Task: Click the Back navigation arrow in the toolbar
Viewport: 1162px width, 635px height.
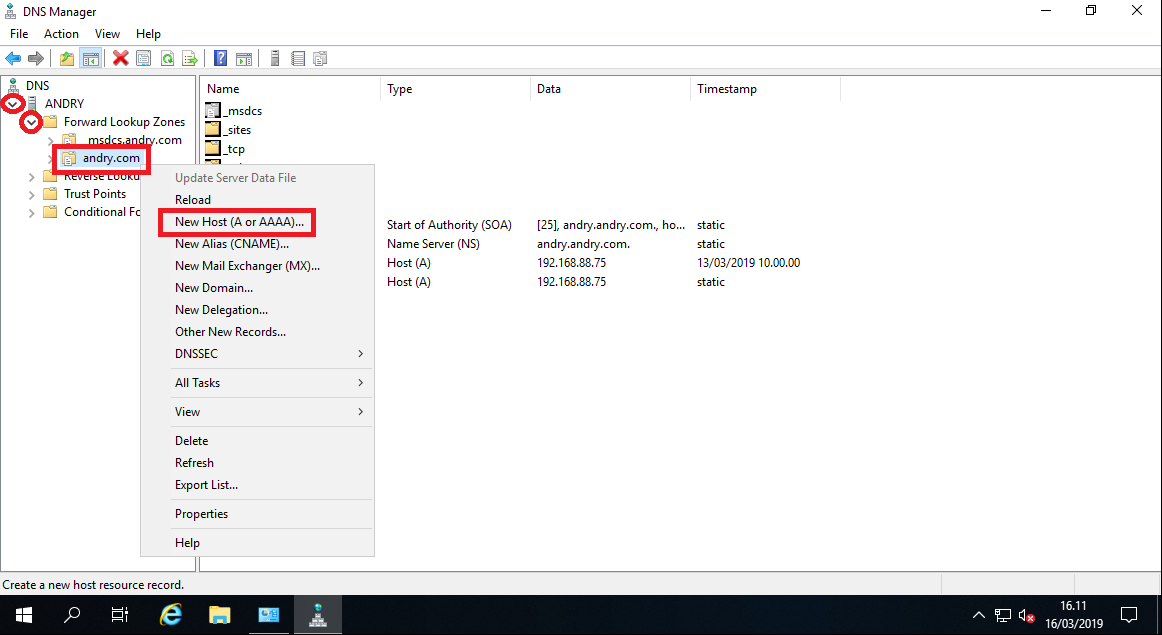Action: tap(13, 57)
